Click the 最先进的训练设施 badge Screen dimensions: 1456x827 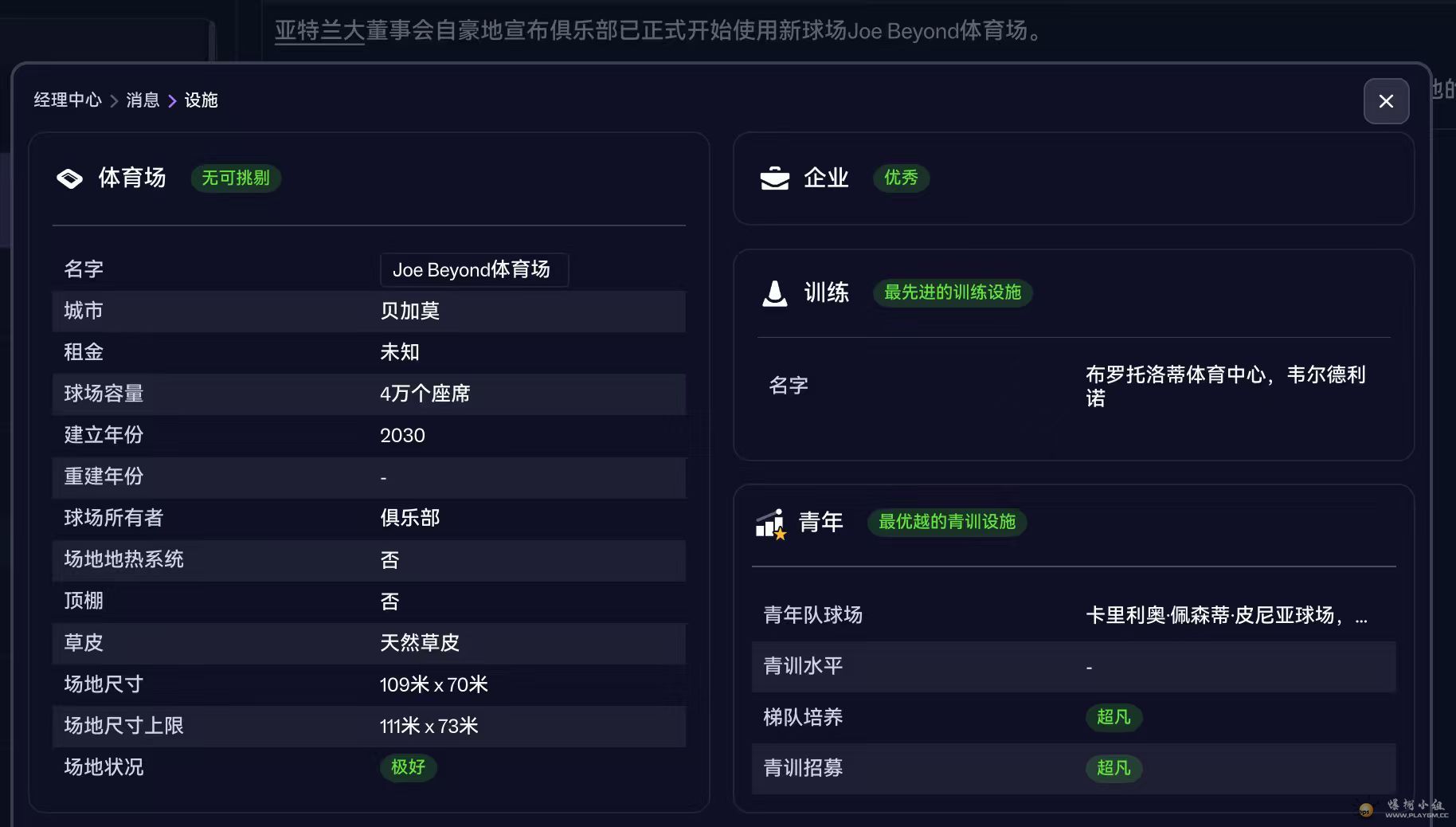[953, 292]
